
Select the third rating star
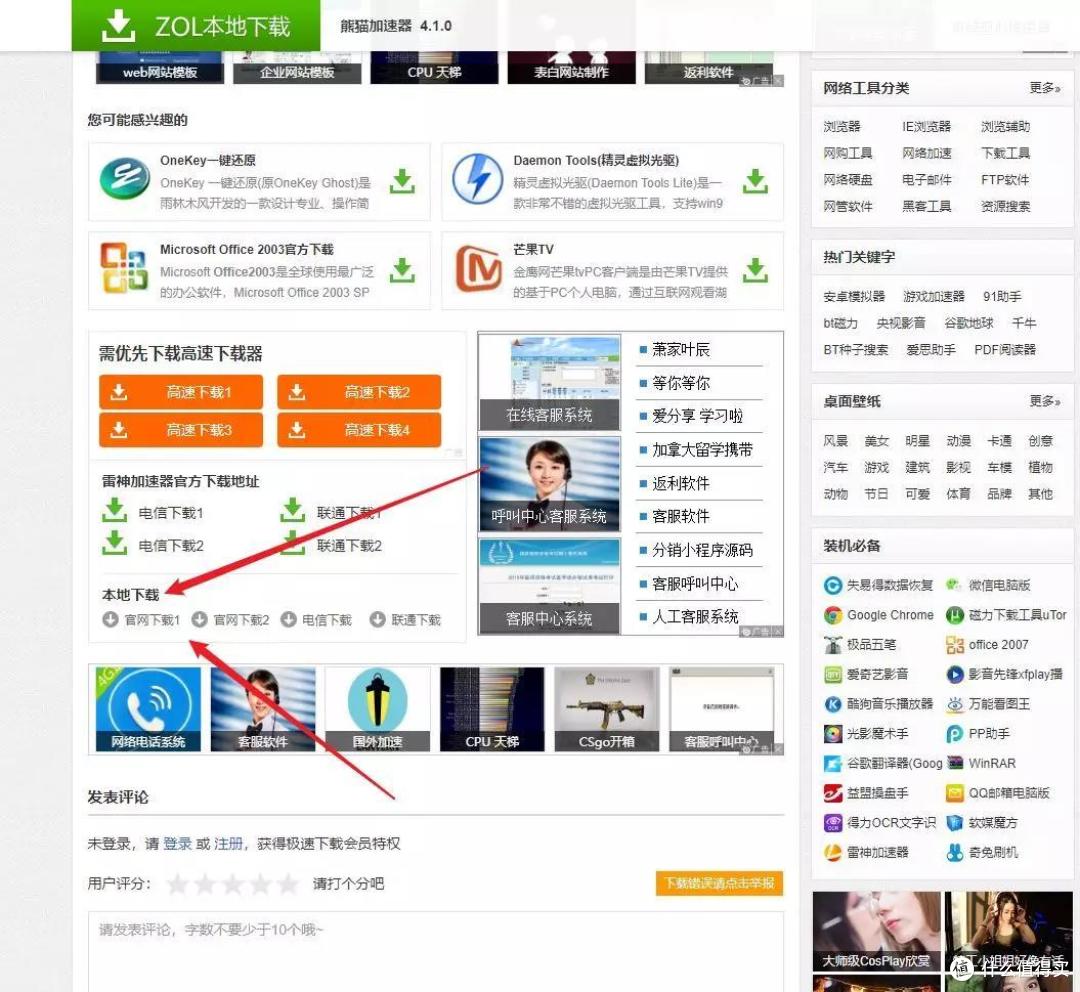[x=233, y=884]
